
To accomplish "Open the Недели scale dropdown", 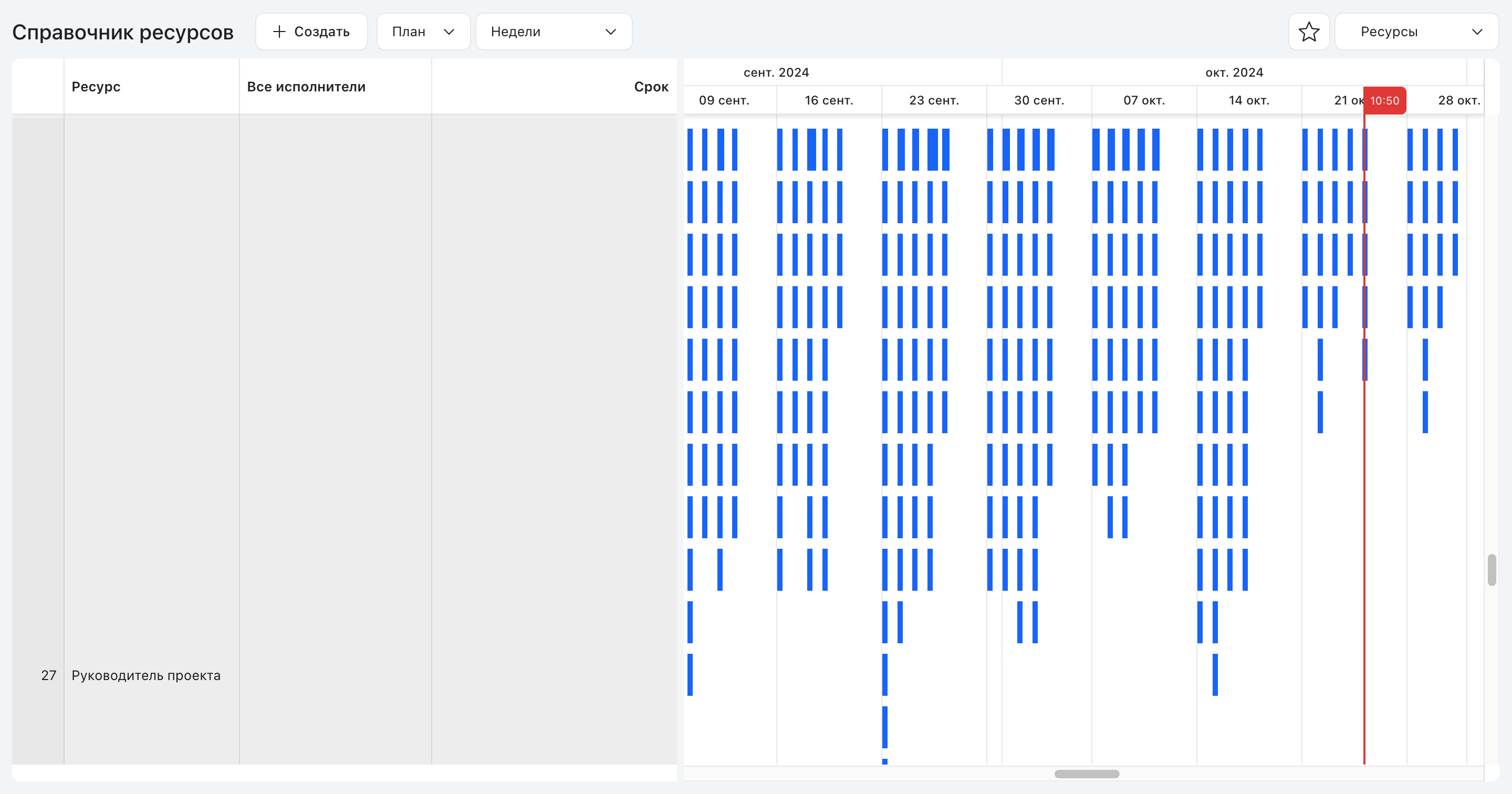I will (x=554, y=32).
